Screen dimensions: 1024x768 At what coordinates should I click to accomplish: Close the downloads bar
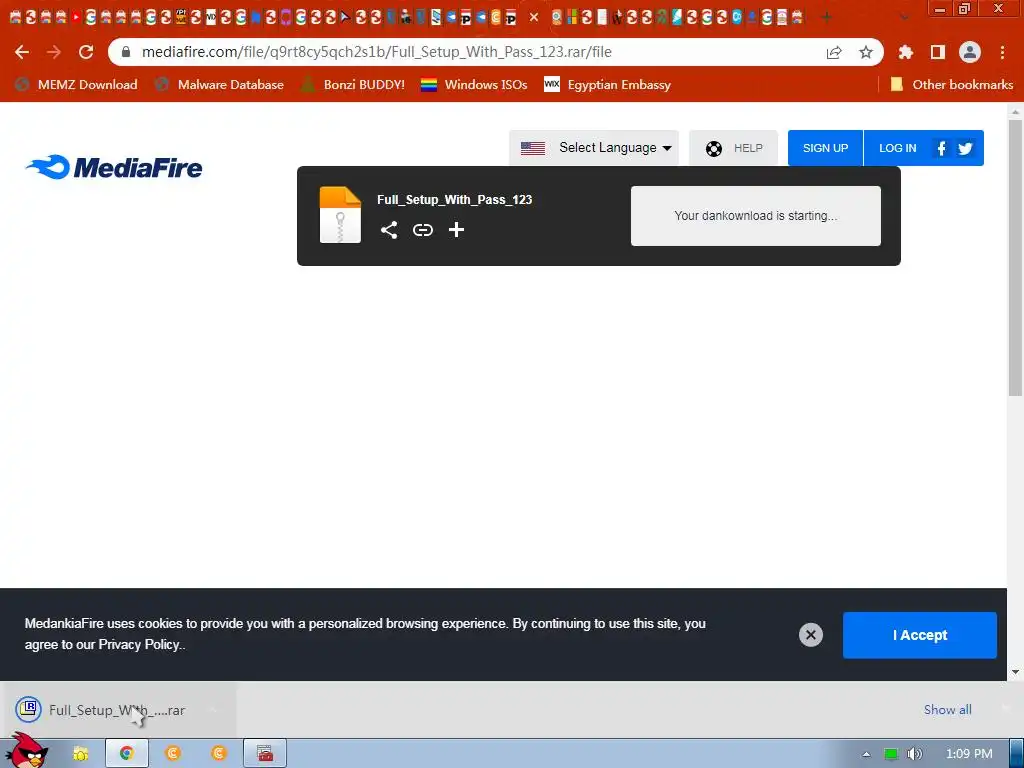(1006, 709)
